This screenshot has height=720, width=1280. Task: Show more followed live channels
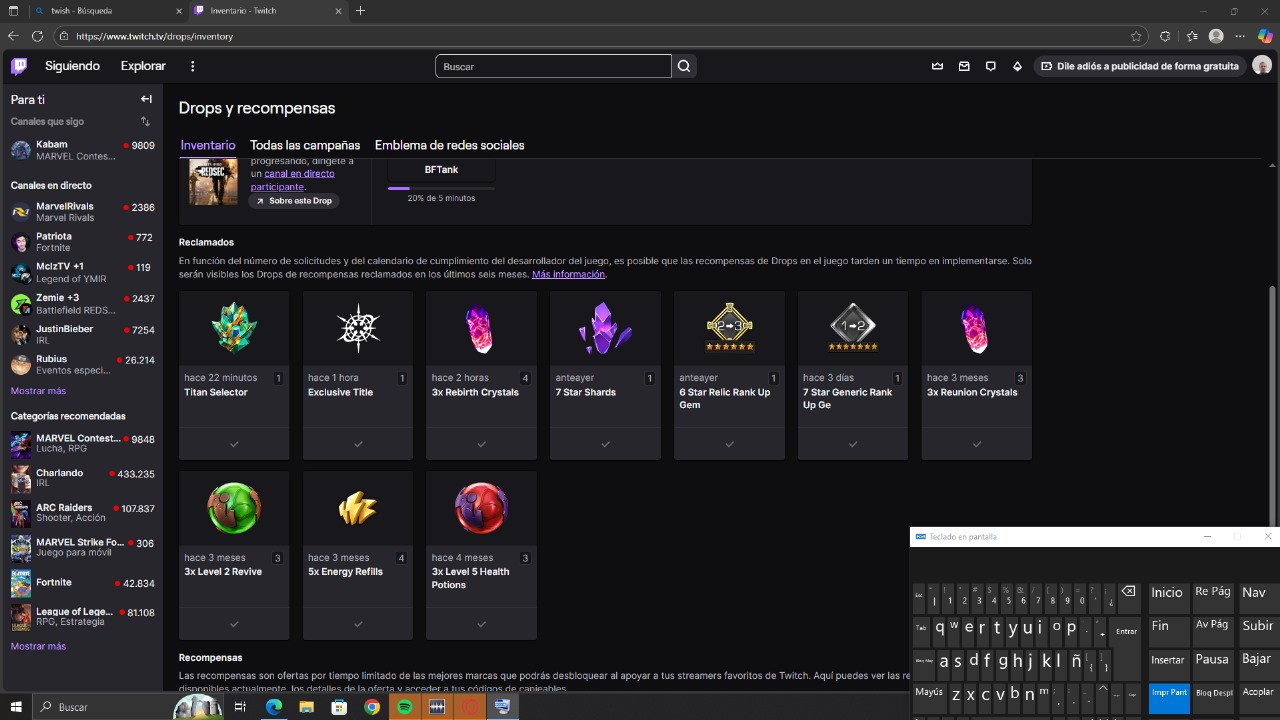38,391
